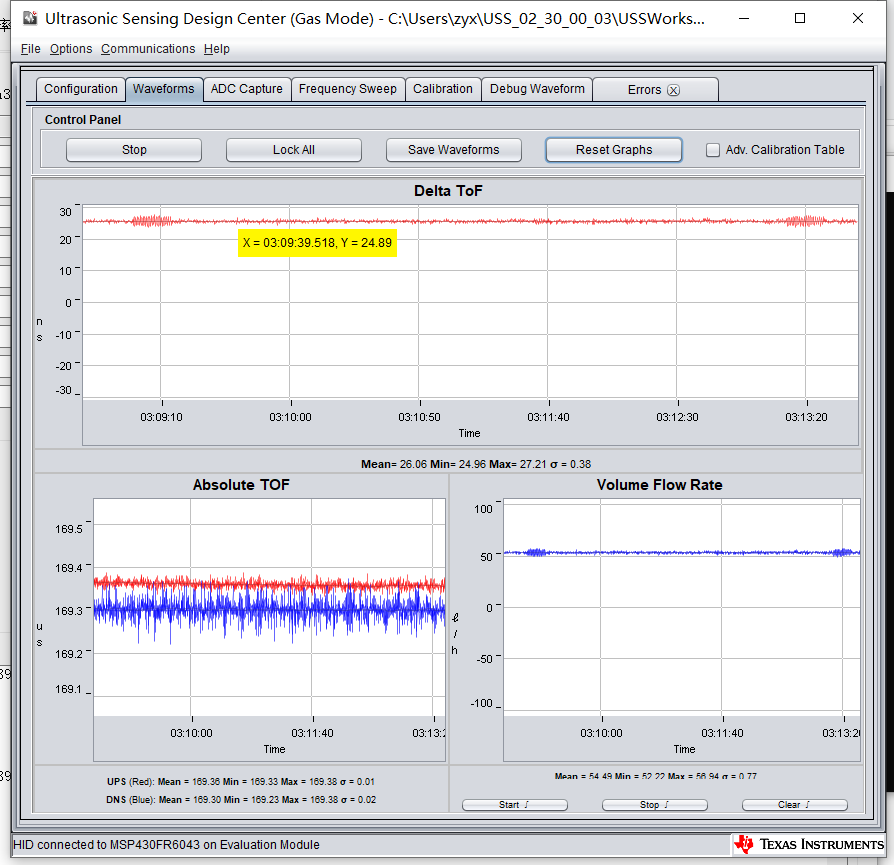Screen dimensions: 894x865
Task: Click the Lock All button
Action: [x=294, y=150]
